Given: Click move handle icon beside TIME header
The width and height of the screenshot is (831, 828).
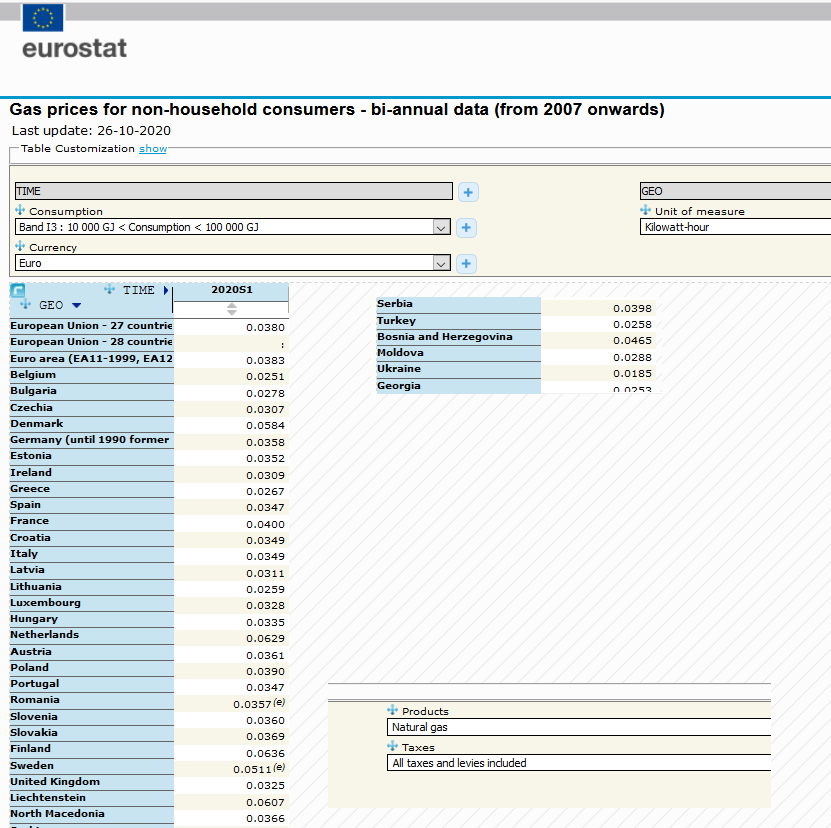Looking at the screenshot, I should [x=109, y=289].
